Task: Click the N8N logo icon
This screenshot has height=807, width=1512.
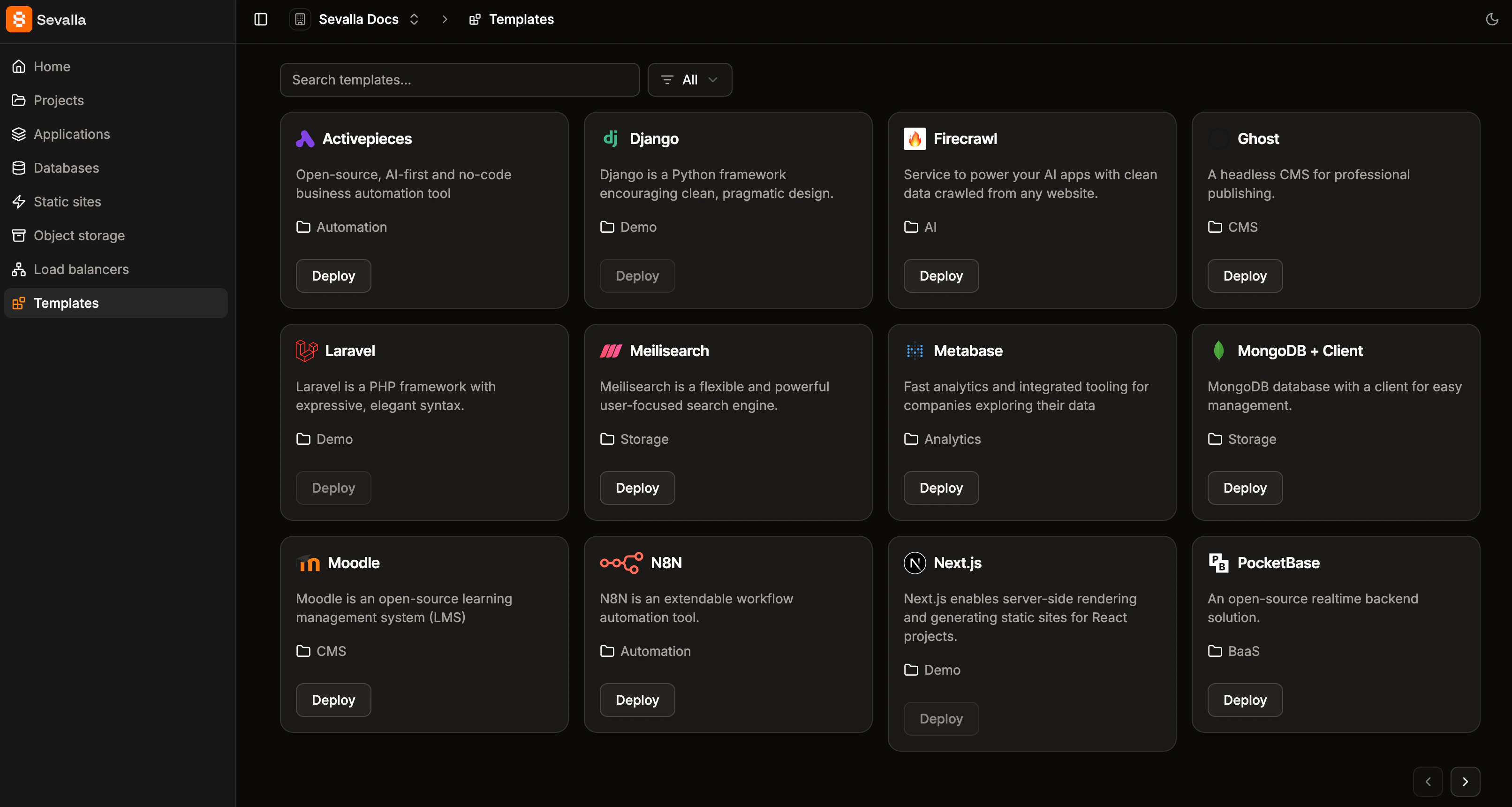Action: (621, 563)
